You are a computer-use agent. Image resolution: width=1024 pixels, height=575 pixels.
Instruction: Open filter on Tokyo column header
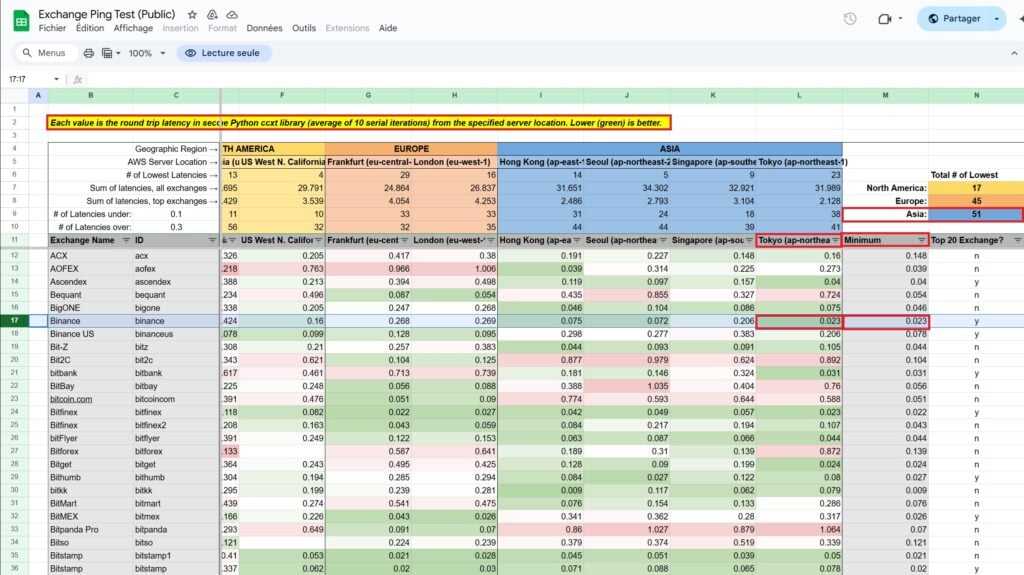click(x=835, y=240)
